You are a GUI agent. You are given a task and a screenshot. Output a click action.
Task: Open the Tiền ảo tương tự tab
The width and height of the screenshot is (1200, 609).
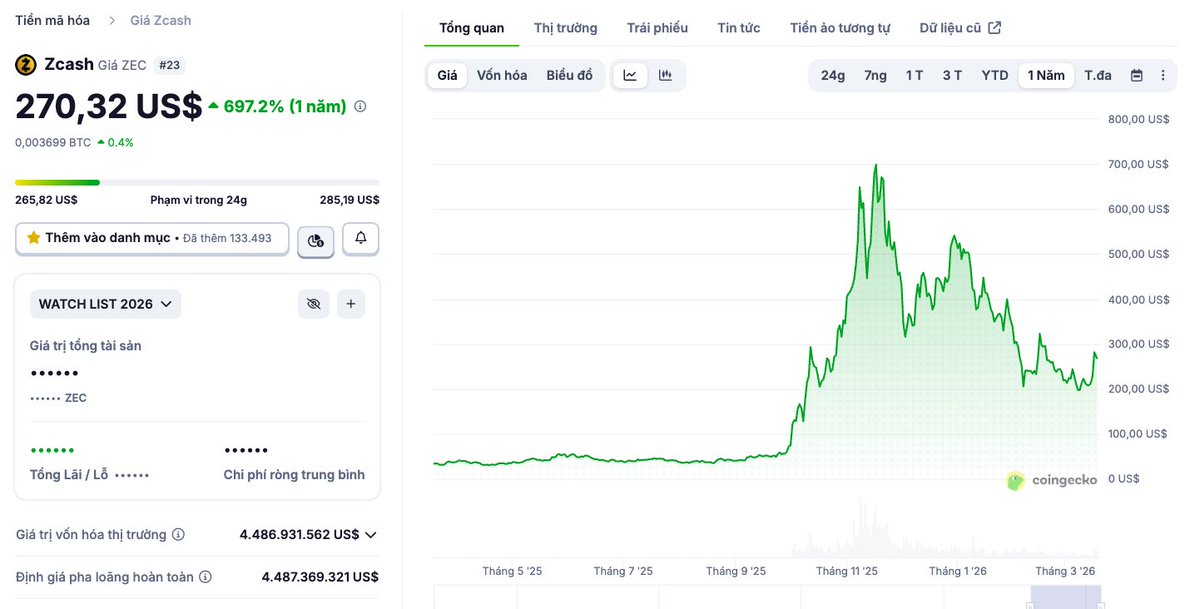[x=840, y=28]
